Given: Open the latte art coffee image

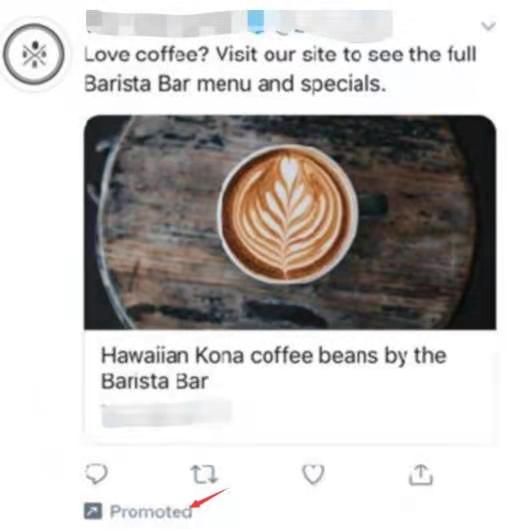Looking at the screenshot, I should click(x=290, y=222).
